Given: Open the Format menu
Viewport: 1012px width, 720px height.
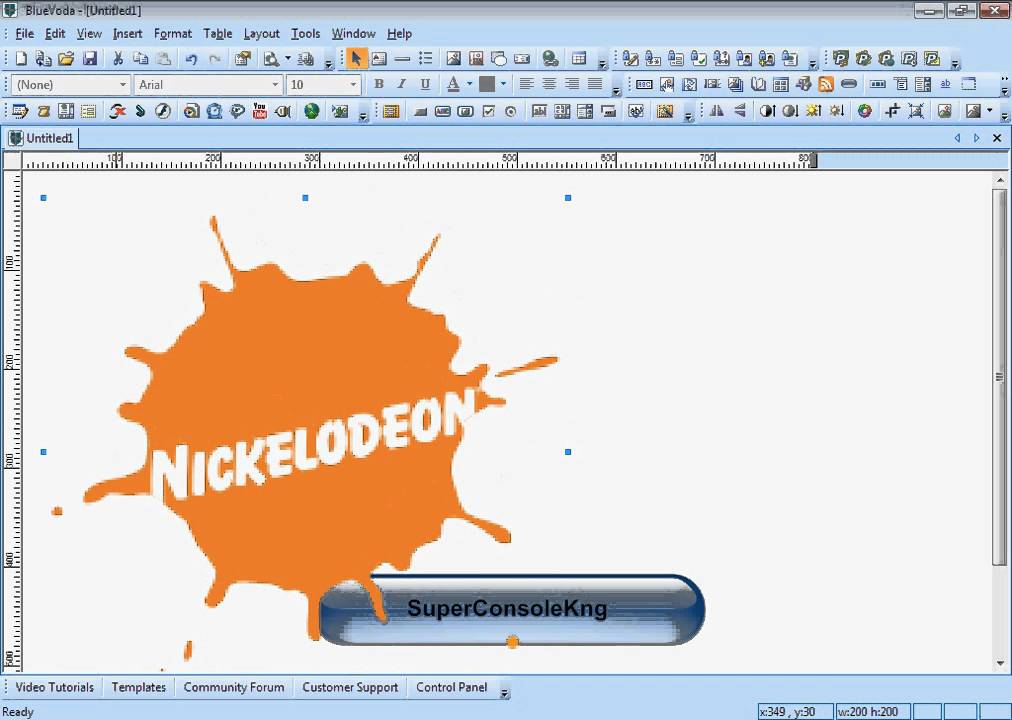Looking at the screenshot, I should point(172,34).
